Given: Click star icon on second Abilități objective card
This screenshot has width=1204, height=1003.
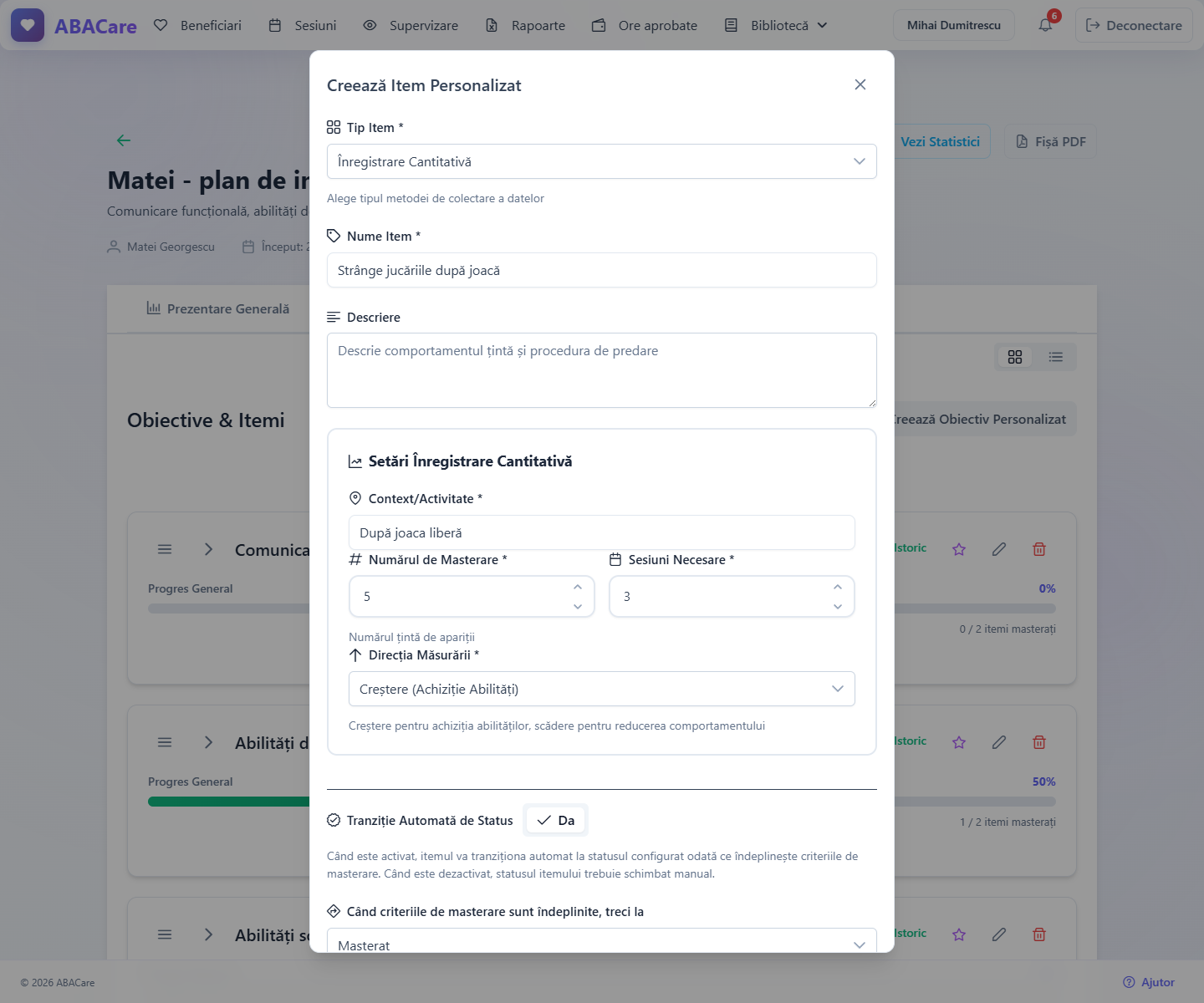Looking at the screenshot, I should click(x=959, y=742).
